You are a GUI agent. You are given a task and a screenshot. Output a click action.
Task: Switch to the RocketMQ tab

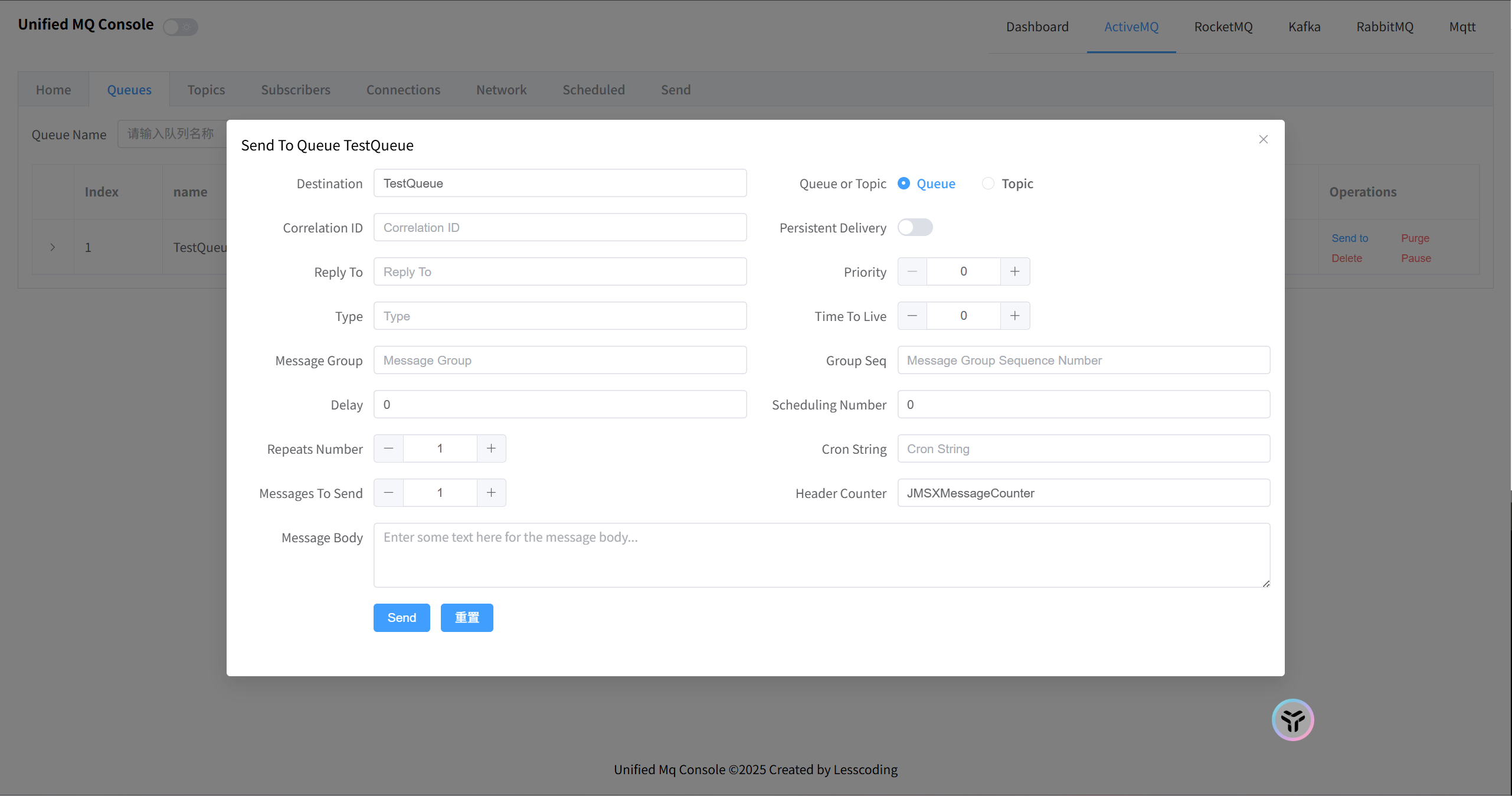point(1223,27)
